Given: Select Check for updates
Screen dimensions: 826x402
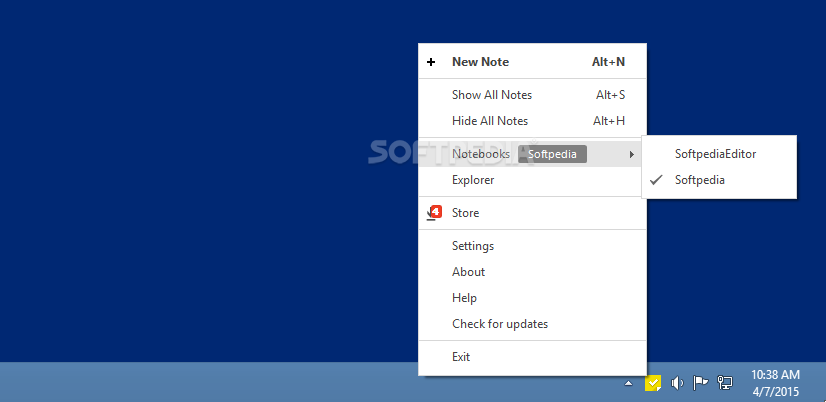Looking at the screenshot, I should click(532, 323).
